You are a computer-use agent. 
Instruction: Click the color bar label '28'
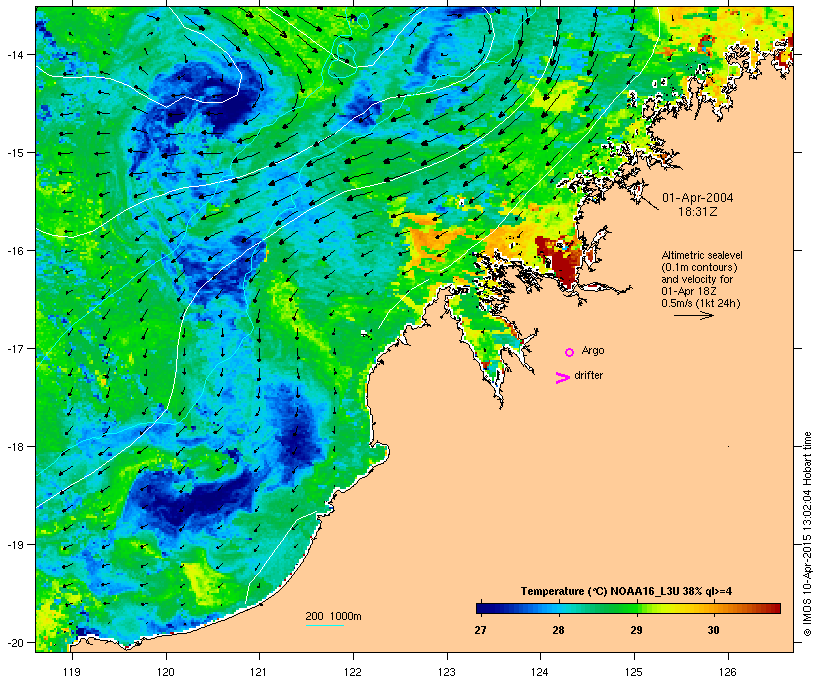point(558,630)
